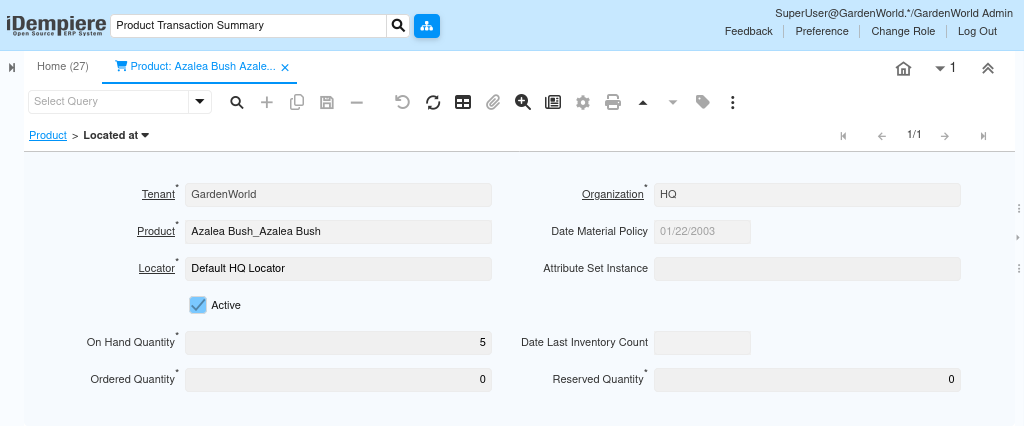This screenshot has width=1024, height=426.
Task: Uncheck the Active checkbox
Action: 198,305
